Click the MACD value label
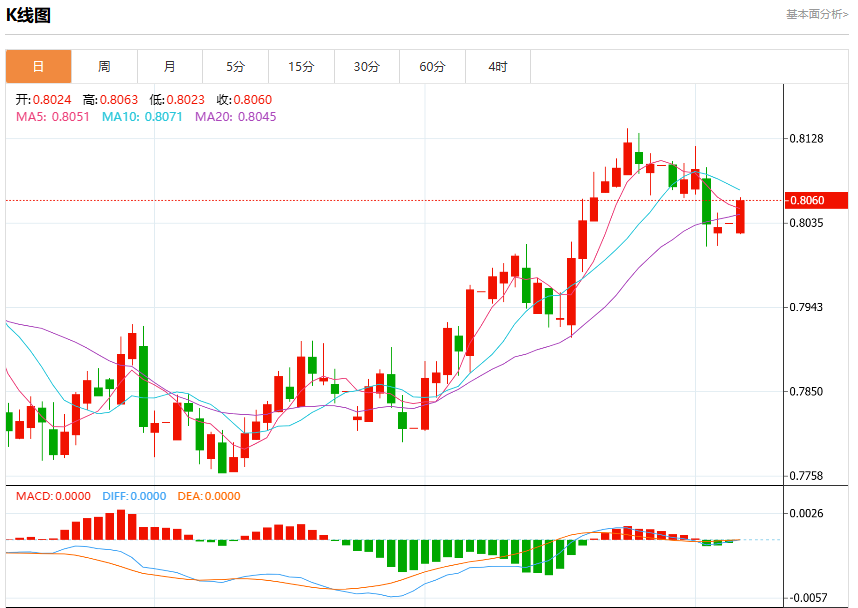This screenshot has width=858, height=608. pyautogui.click(x=53, y=496)
